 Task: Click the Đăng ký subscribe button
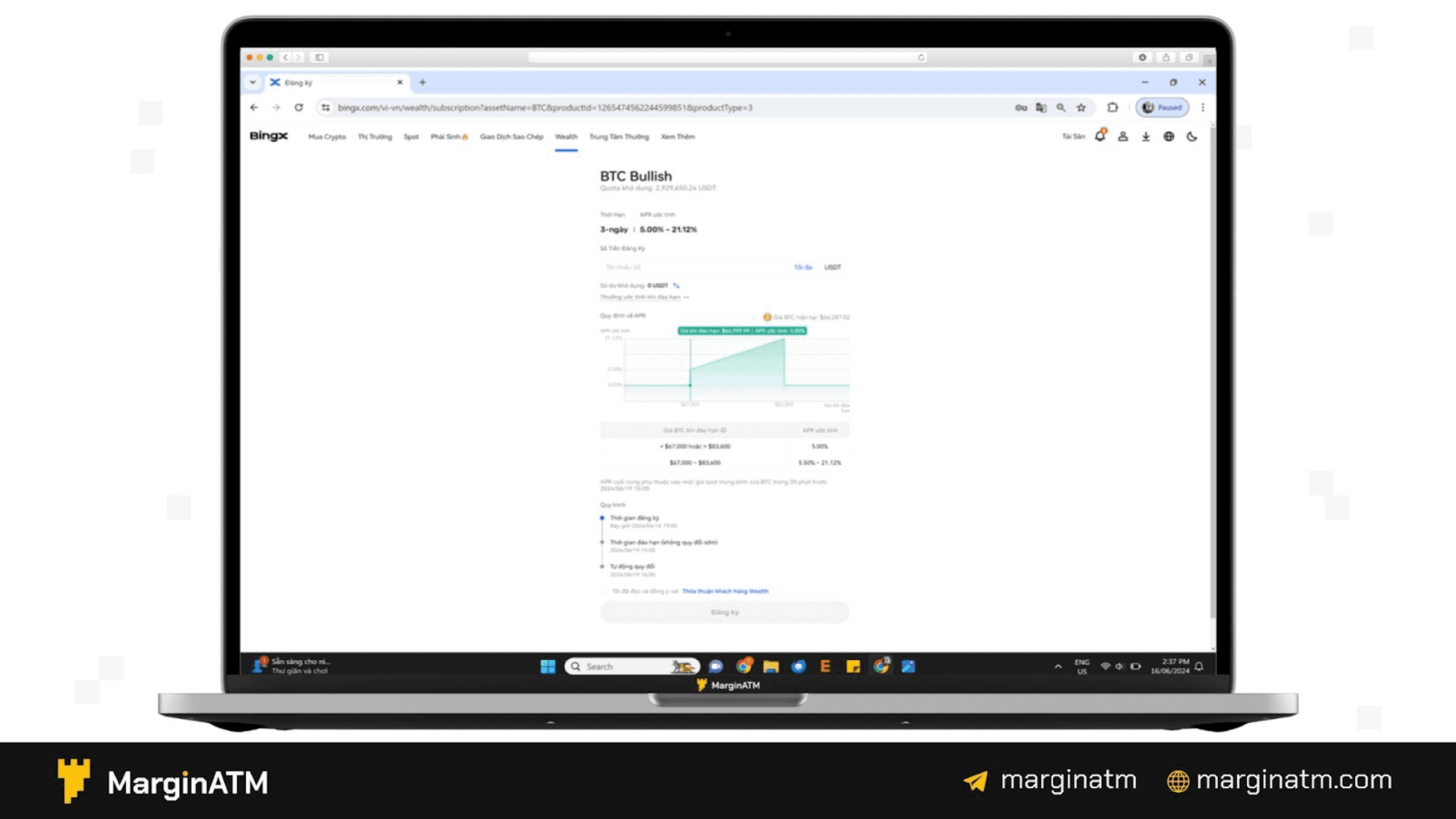(725, 613)
